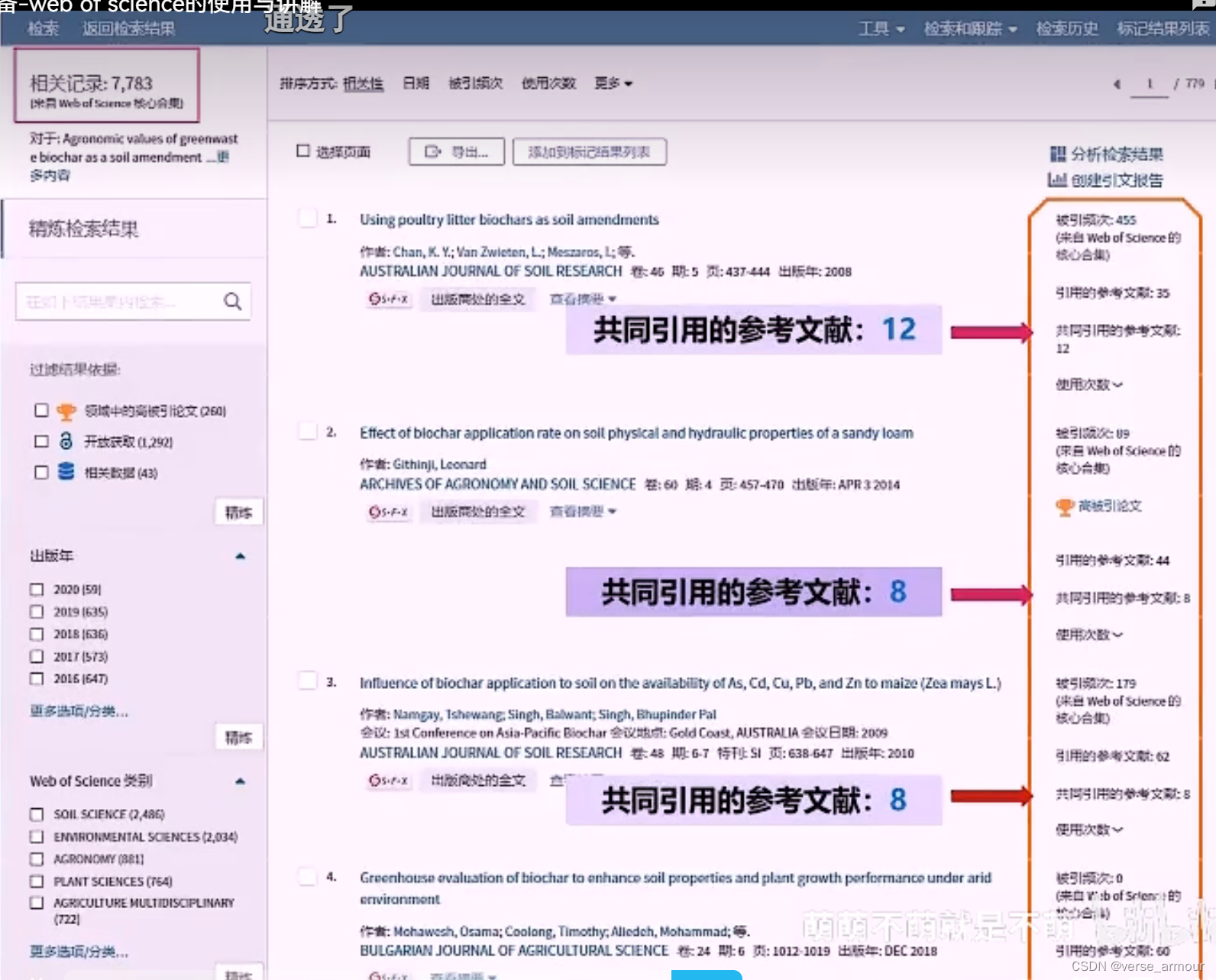Check the associated data (43) filter
The image size is (1216, 980).
pyautogui.click(x=41, y=472)
